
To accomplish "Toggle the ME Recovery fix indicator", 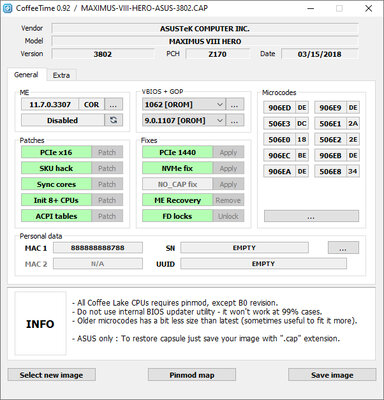I will coord(177,200).
